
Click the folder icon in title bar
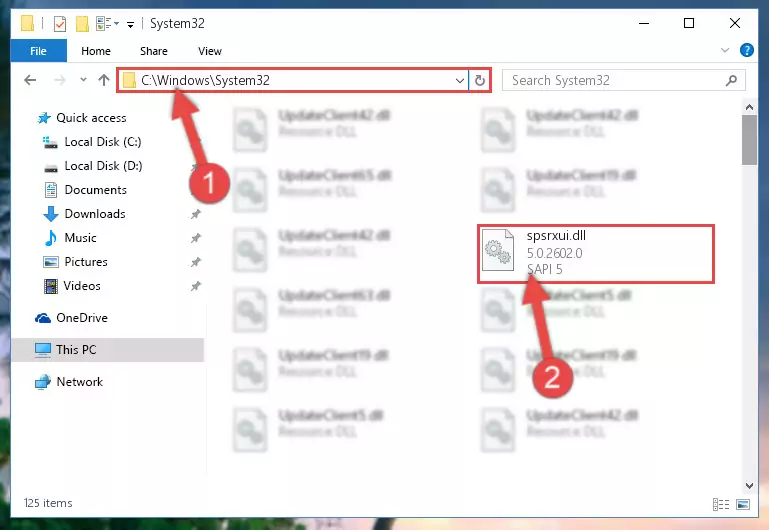tap(27, 23)
